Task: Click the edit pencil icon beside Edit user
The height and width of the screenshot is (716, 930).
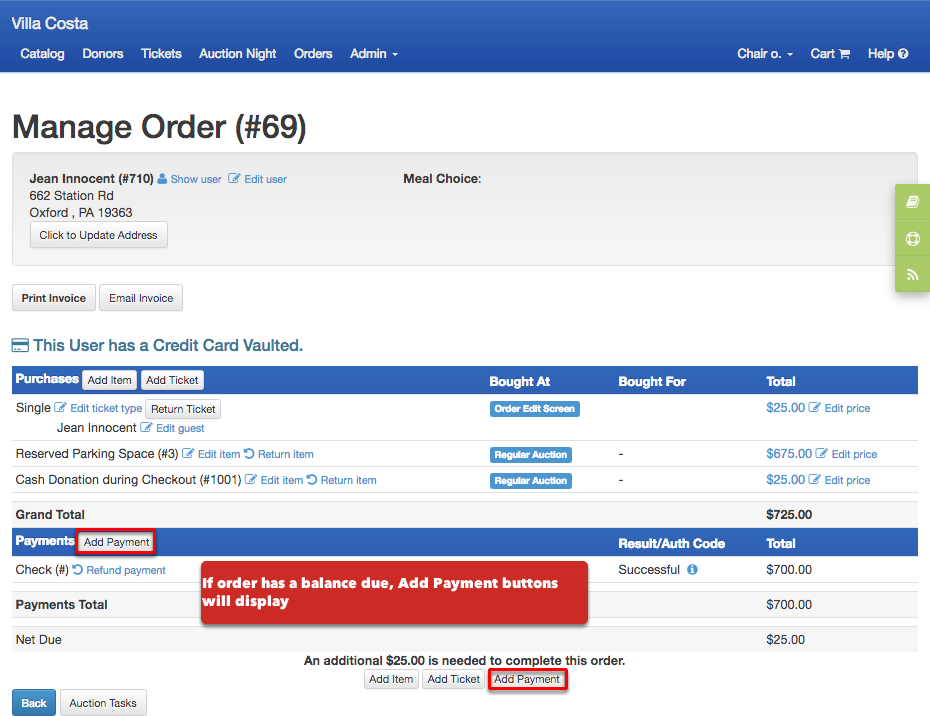Action: 234,179
